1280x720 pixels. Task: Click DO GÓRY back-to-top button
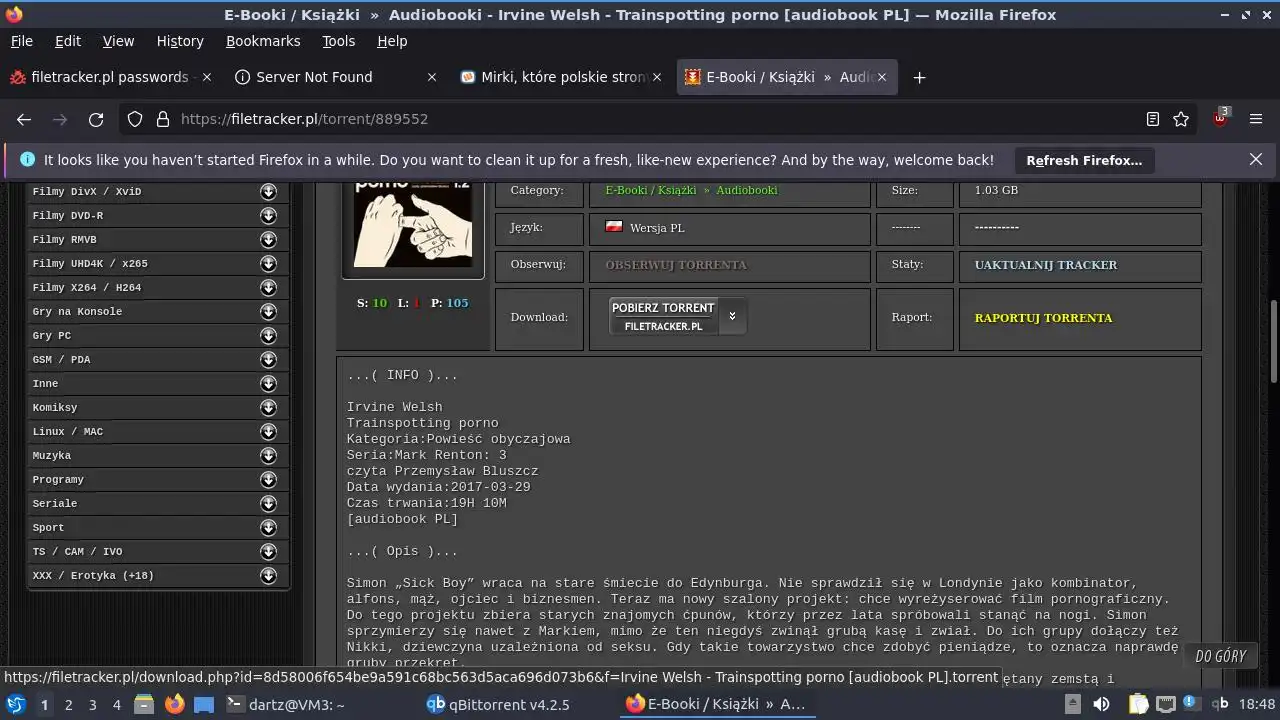(1221, 656)
